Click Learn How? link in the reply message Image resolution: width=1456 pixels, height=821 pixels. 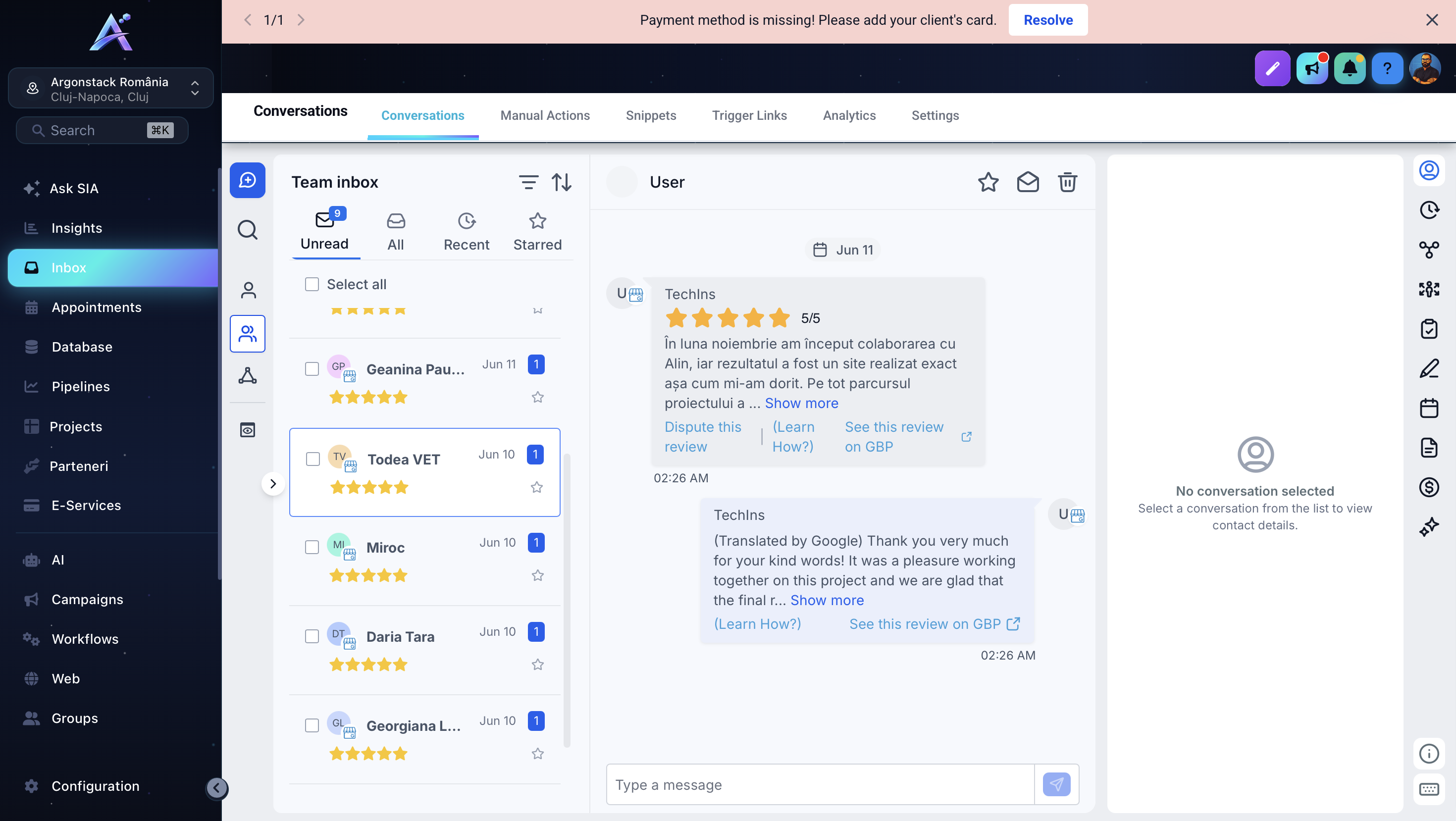point(757,624)
